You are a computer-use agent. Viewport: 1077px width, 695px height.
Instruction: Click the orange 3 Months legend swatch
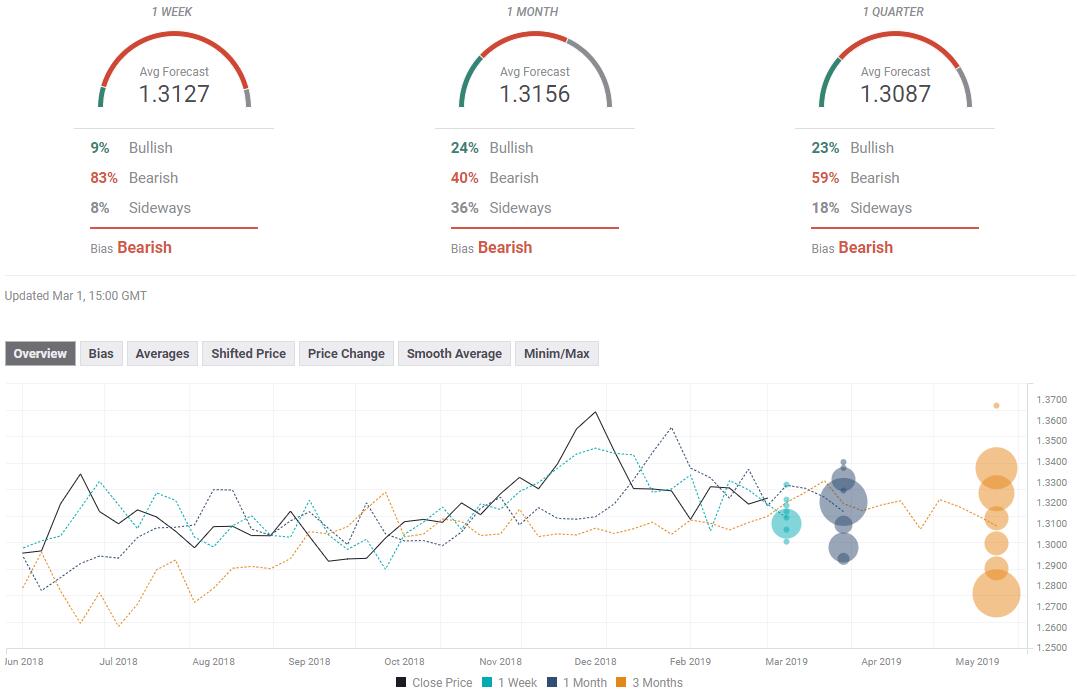click(621, 683)
